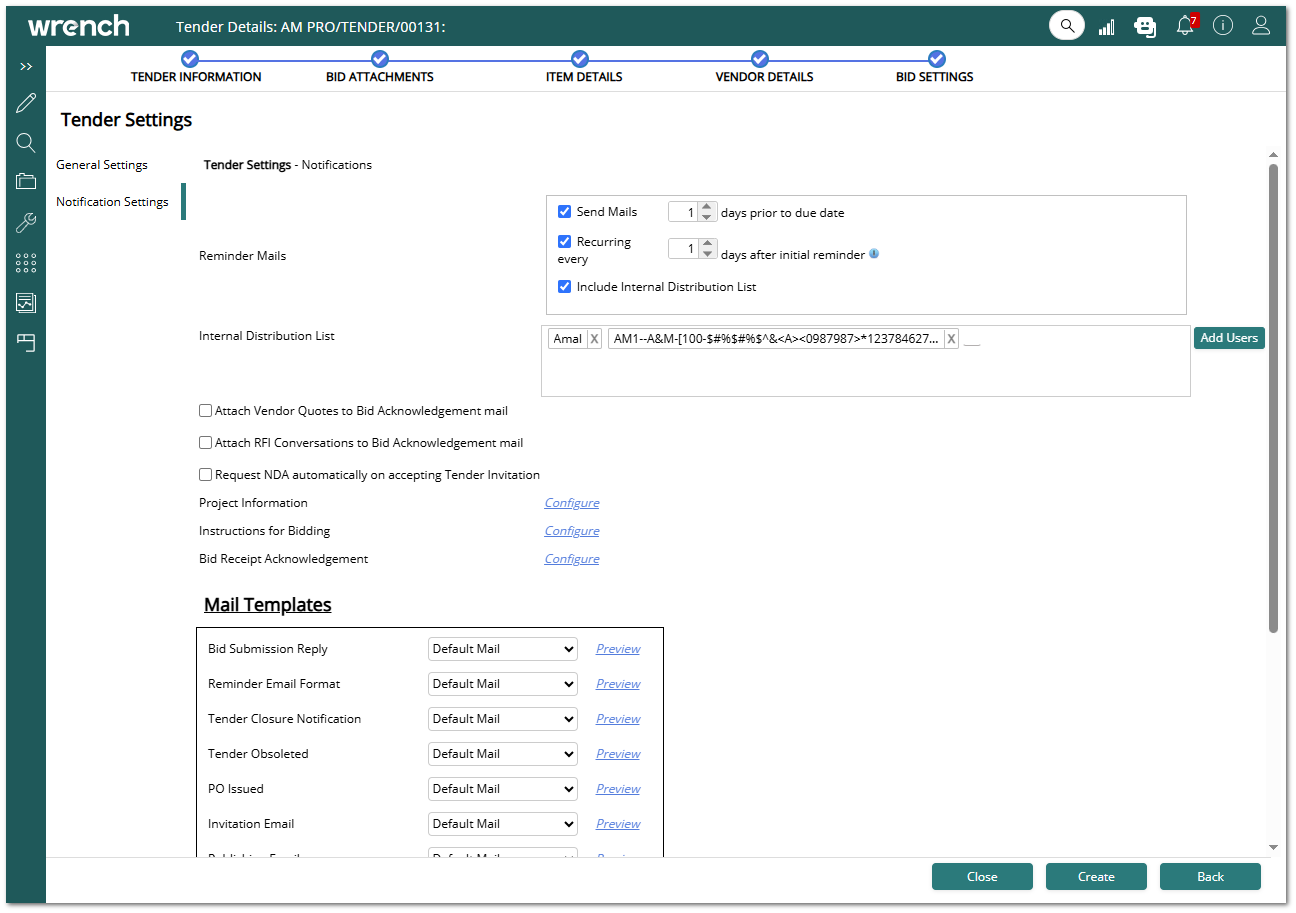1296x913 pixels.
Task: Click the Create button
Action: [1096, 877]
